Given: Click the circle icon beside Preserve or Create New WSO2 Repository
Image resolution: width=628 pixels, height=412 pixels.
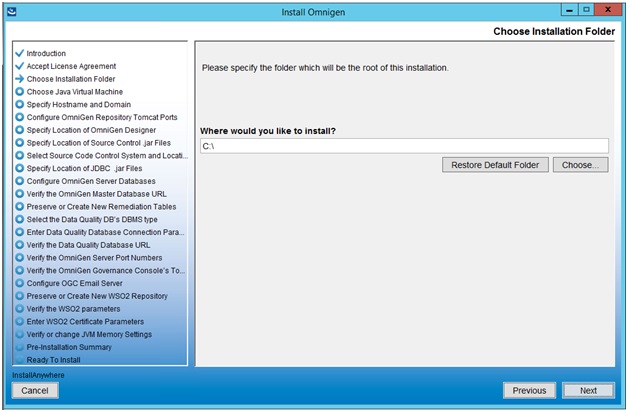Looking at the screenshot, I should tap(19, 296).
